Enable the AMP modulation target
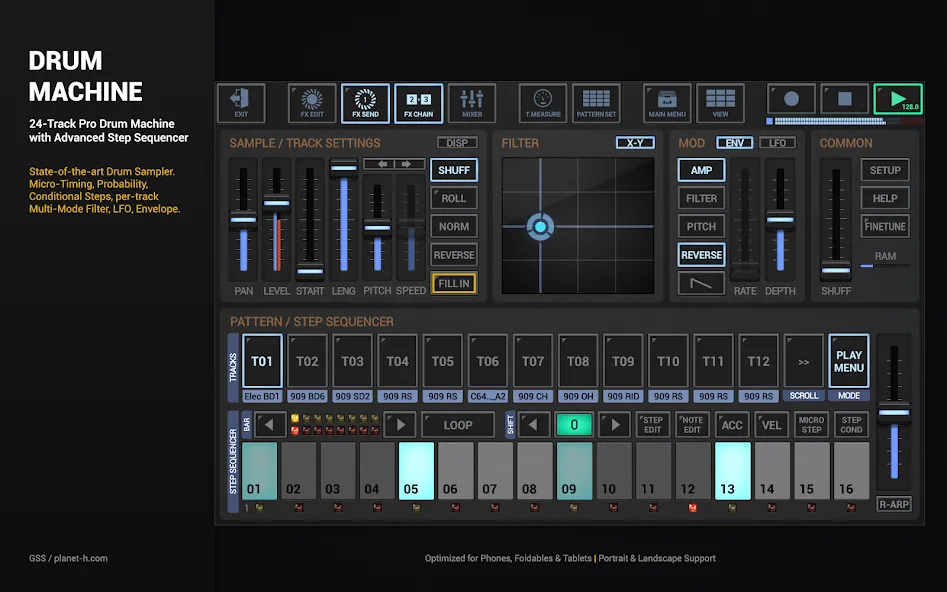947x592 pixels. point(701,170)
